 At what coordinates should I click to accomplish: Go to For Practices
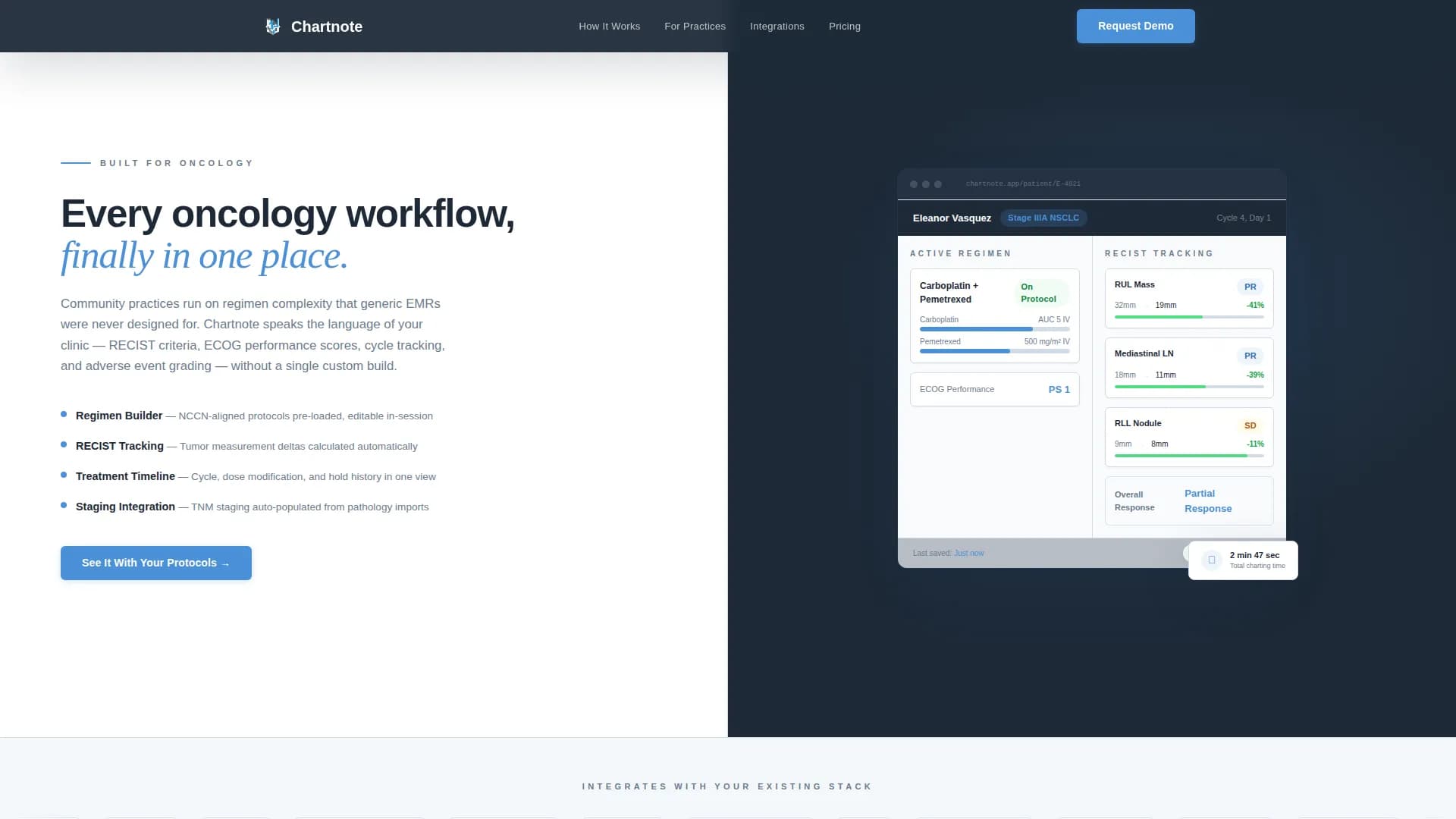coord(695,27)
